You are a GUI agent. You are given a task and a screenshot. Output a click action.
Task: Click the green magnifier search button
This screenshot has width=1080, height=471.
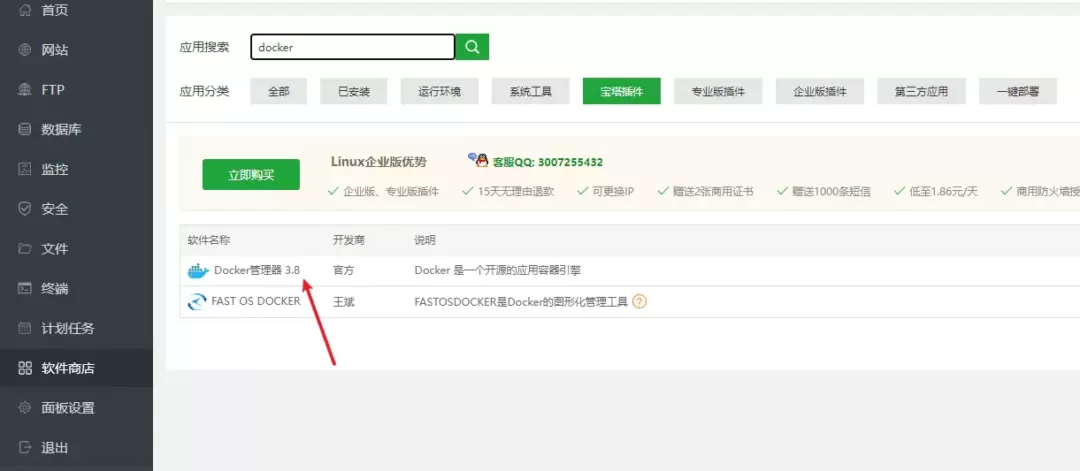[472, 47]
